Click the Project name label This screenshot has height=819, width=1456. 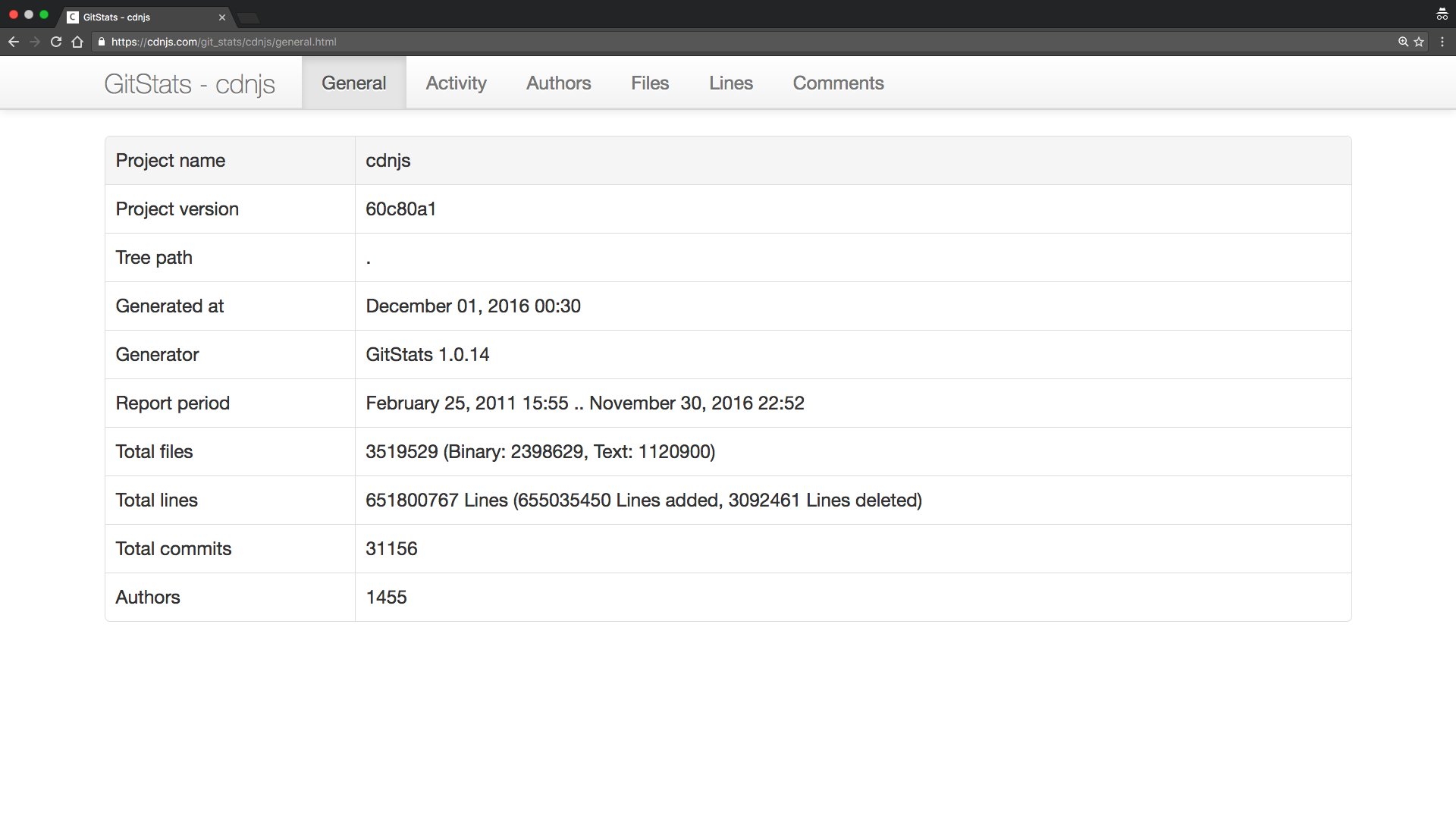171,161
